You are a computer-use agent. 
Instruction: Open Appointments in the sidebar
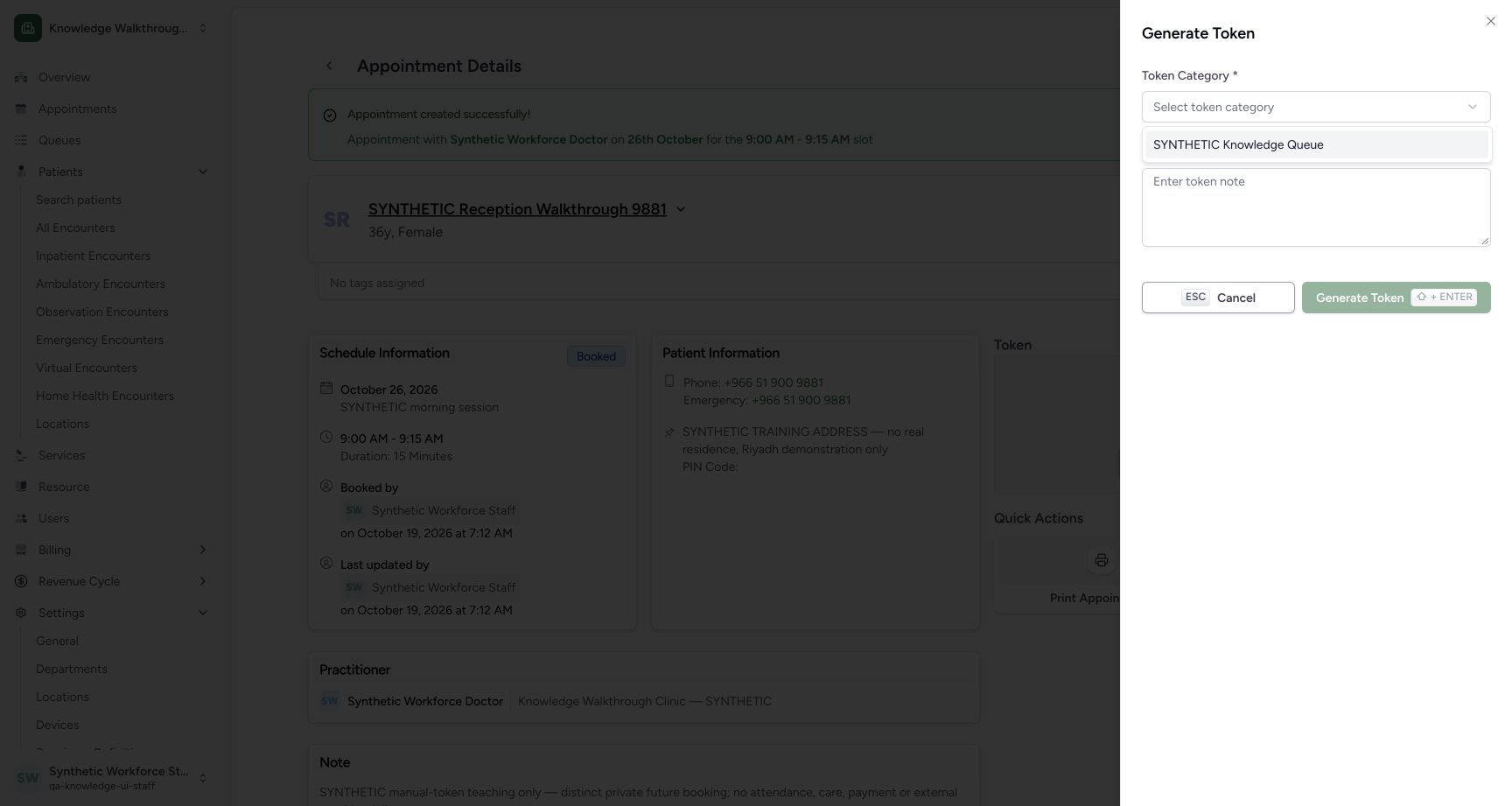pos(77,109)
